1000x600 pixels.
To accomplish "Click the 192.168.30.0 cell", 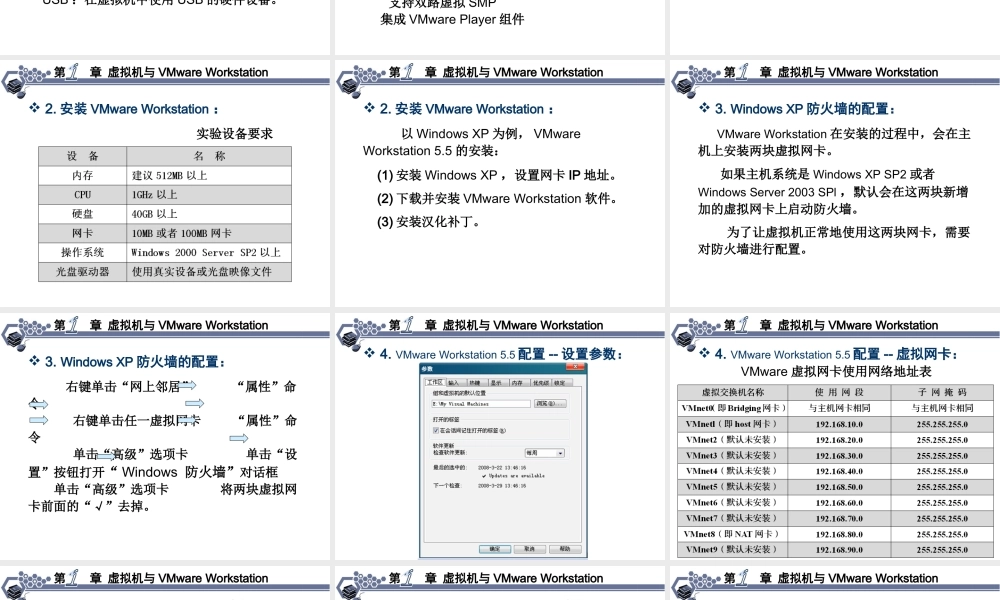I will click(x=839, y=455).
